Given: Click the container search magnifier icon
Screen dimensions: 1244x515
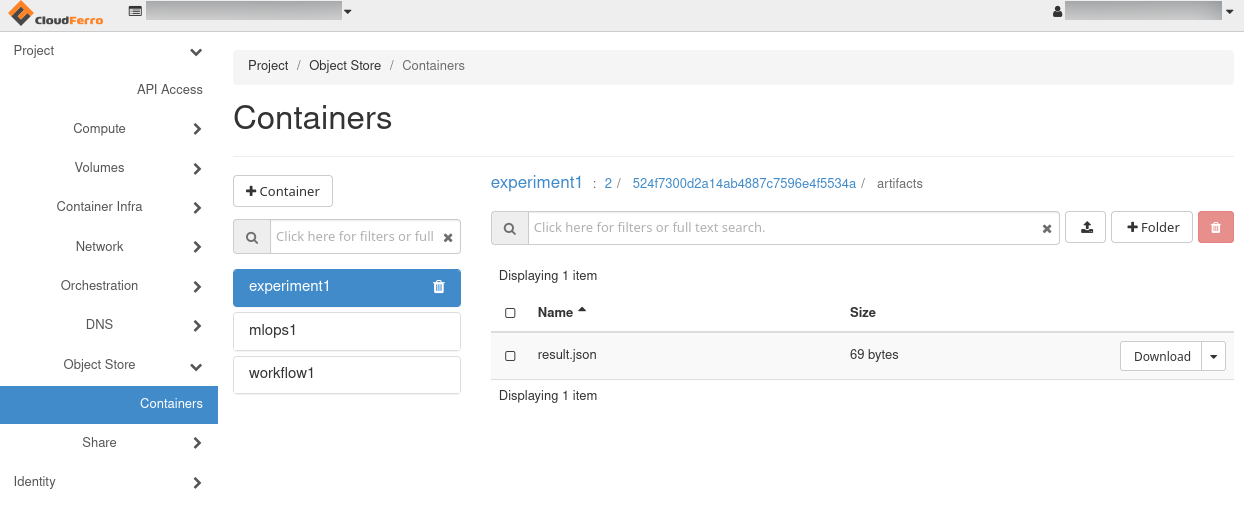Looking at the screenshot, I should click(252, 237).
